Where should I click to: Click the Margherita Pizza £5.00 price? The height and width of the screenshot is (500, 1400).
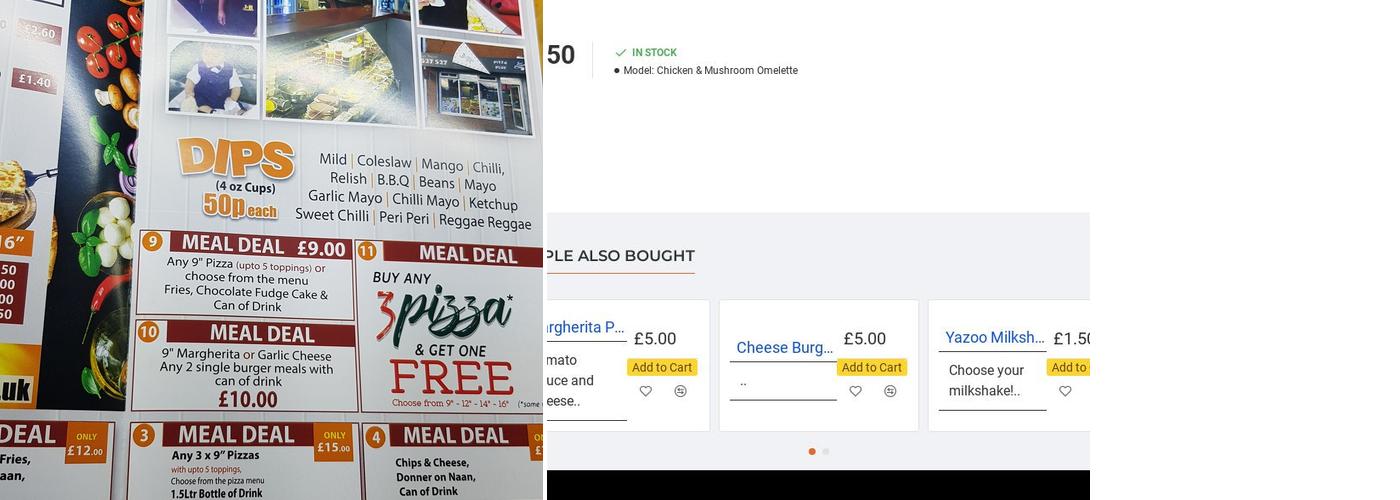(x=654, y=339)
